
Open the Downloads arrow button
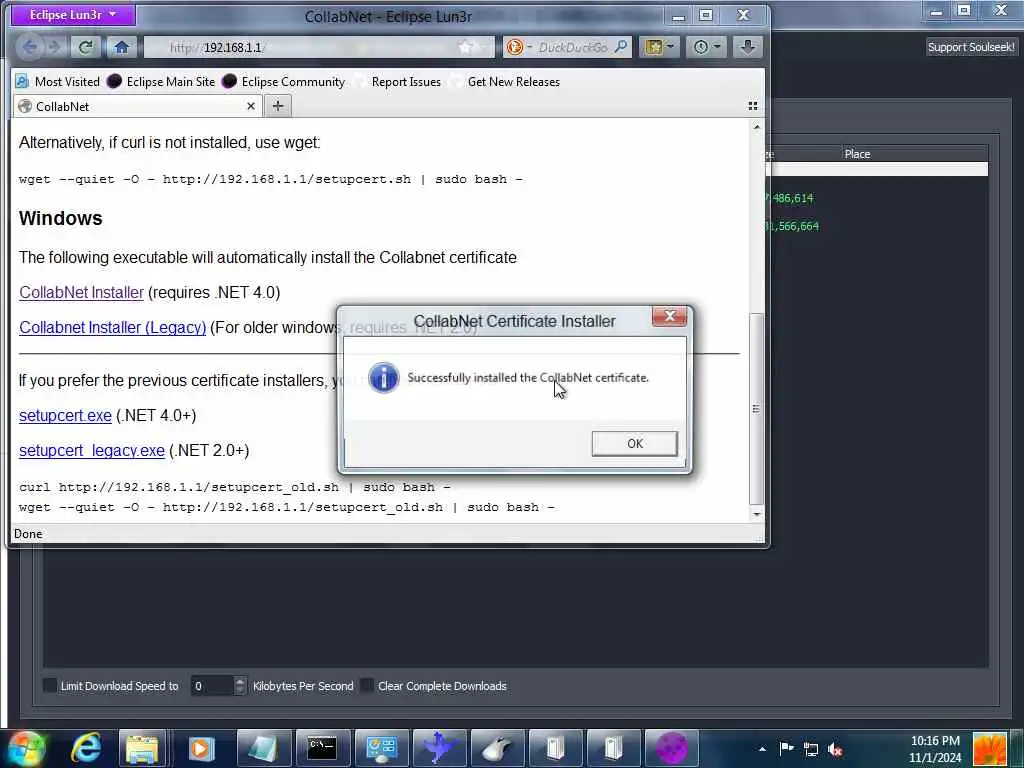coord(748,47)
